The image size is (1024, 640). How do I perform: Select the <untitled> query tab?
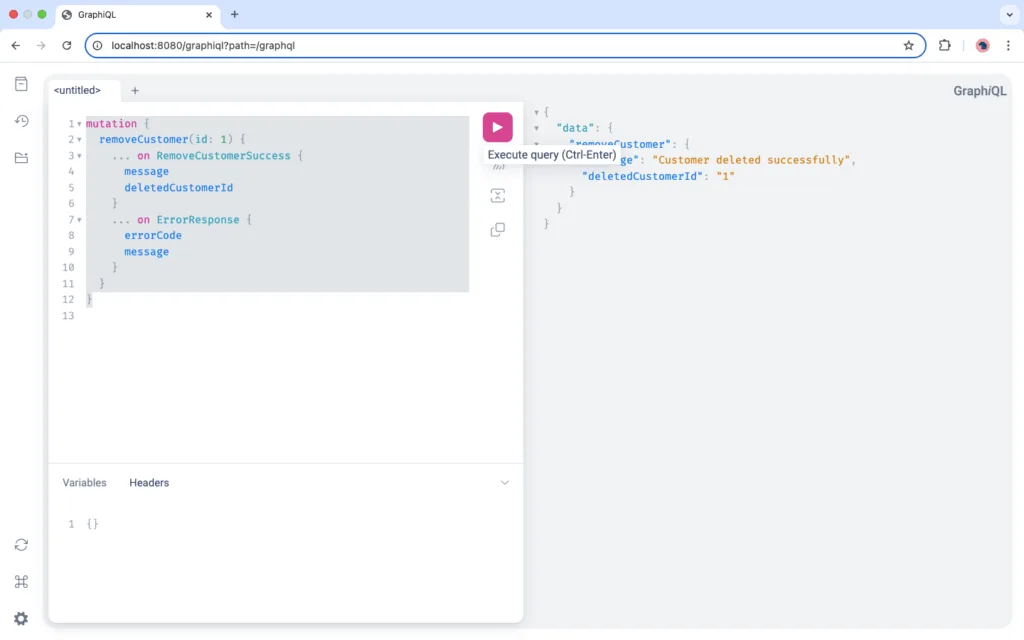78,90
